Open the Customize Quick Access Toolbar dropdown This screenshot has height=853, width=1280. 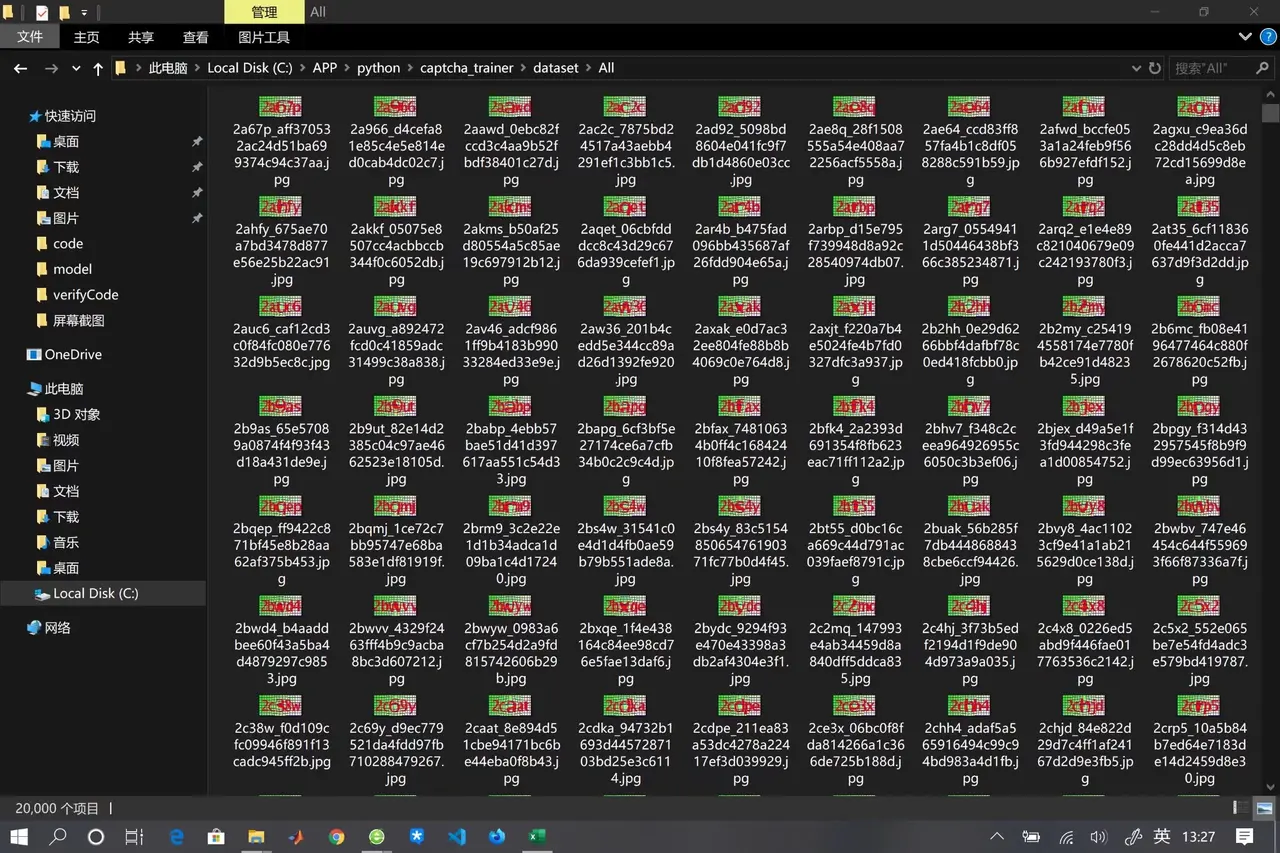click(x=84, y=13)
